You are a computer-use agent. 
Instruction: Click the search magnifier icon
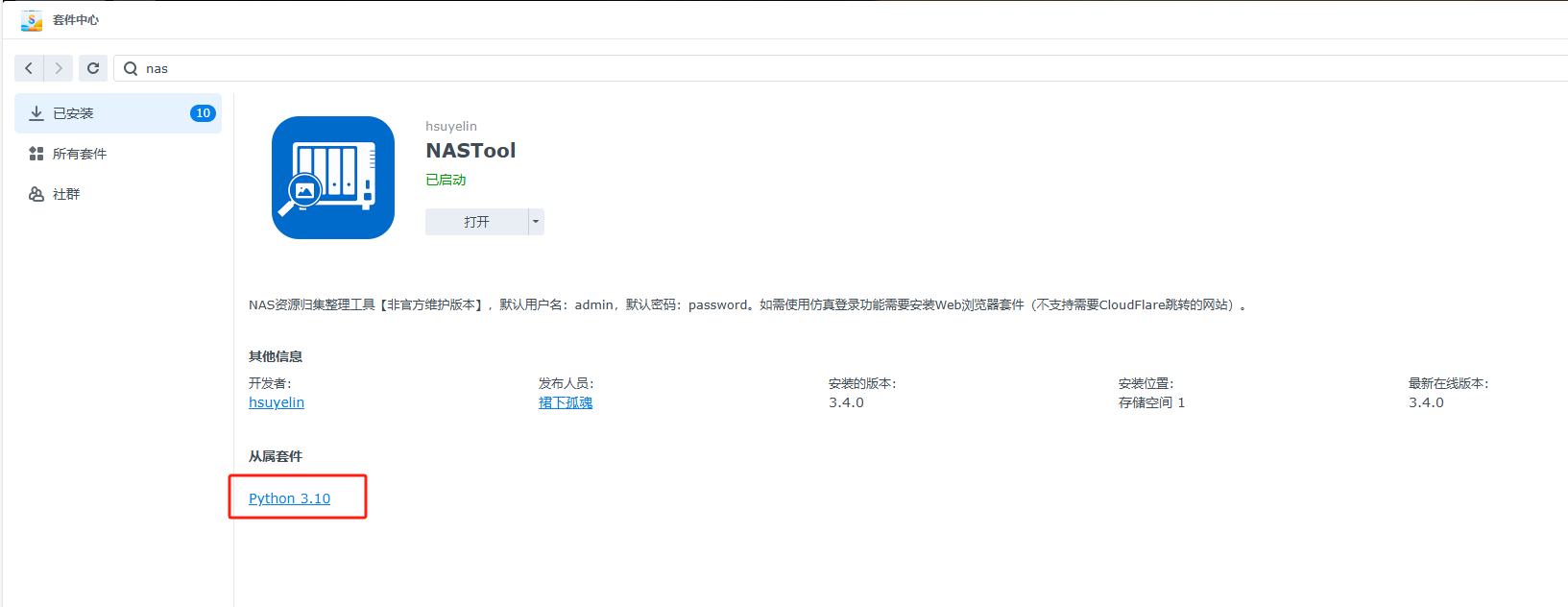point(131,68)
